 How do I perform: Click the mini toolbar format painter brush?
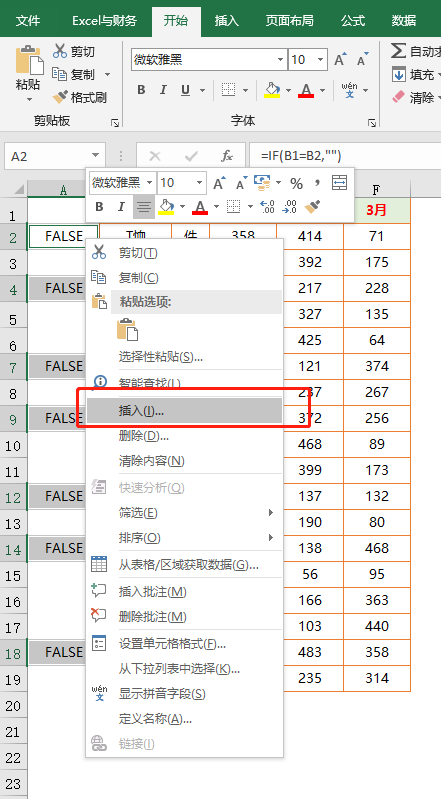(x=312, y=207)
